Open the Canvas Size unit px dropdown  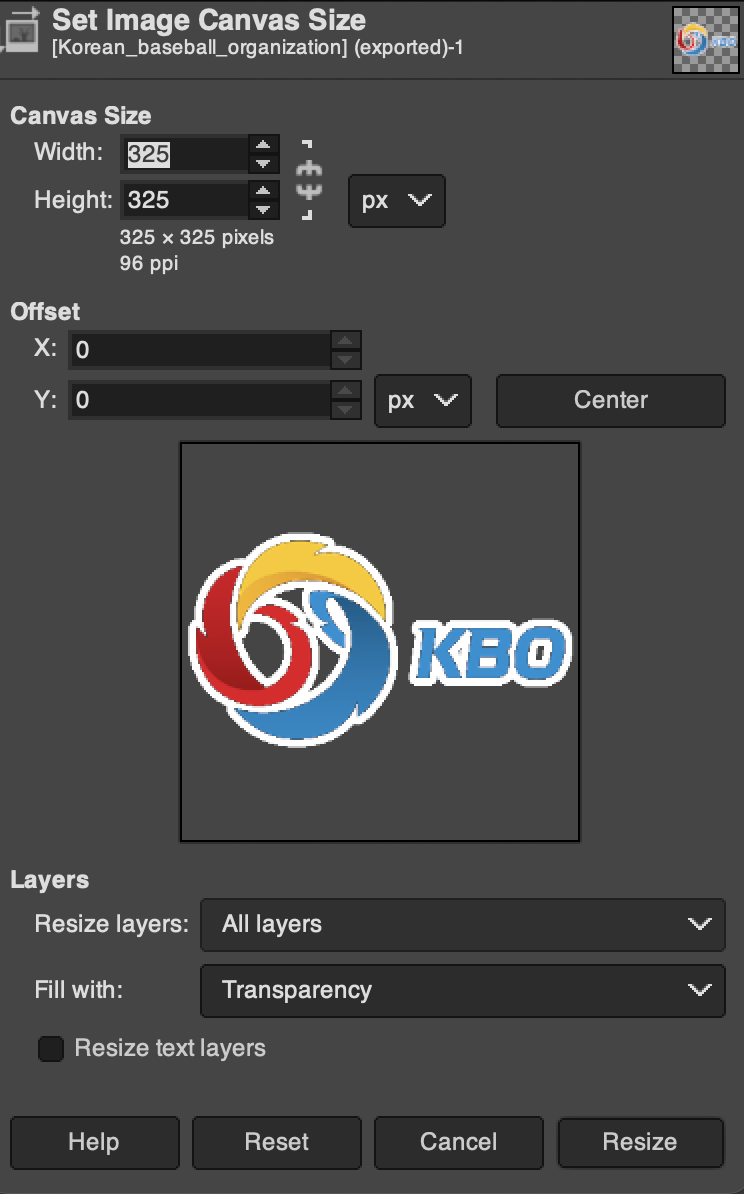[397, 201]
